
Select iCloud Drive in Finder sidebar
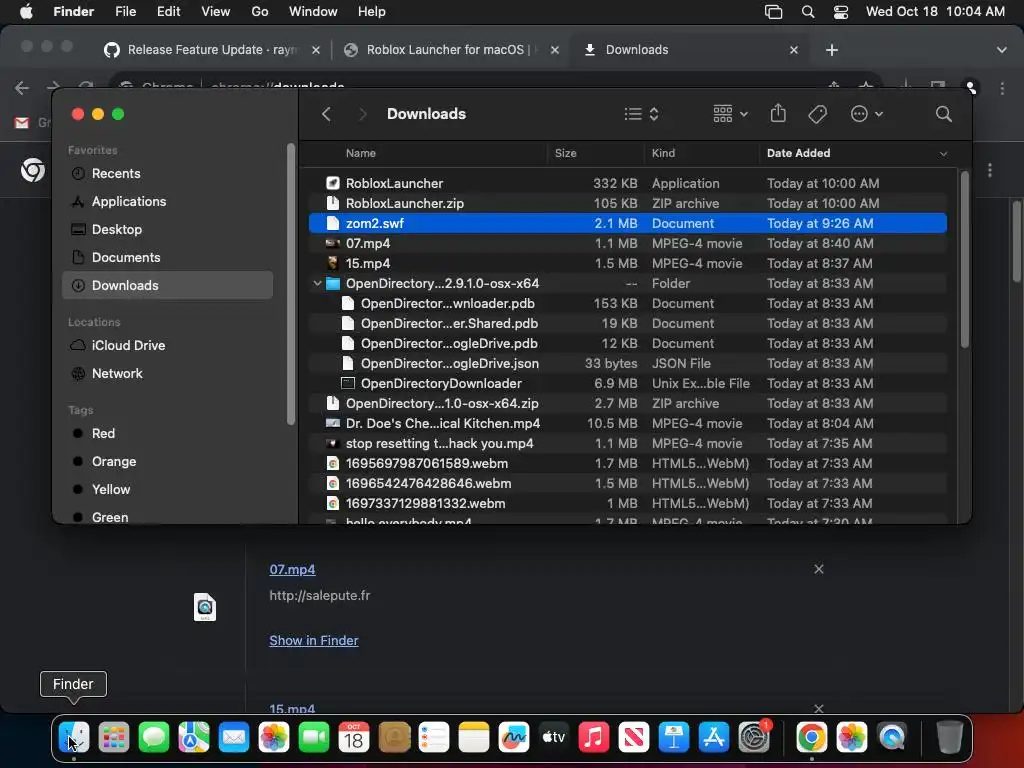[167, 345]
